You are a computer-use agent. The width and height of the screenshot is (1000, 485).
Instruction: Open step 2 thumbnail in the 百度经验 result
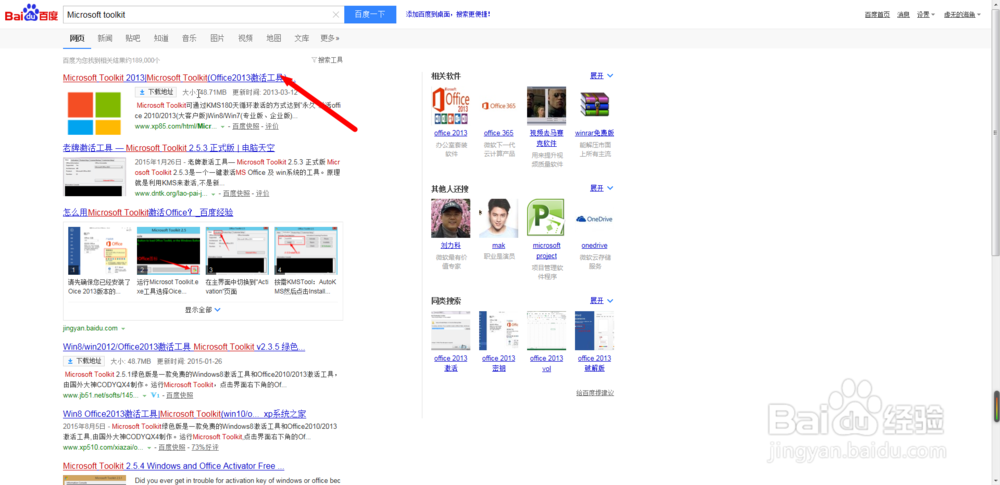pos(168,251)
